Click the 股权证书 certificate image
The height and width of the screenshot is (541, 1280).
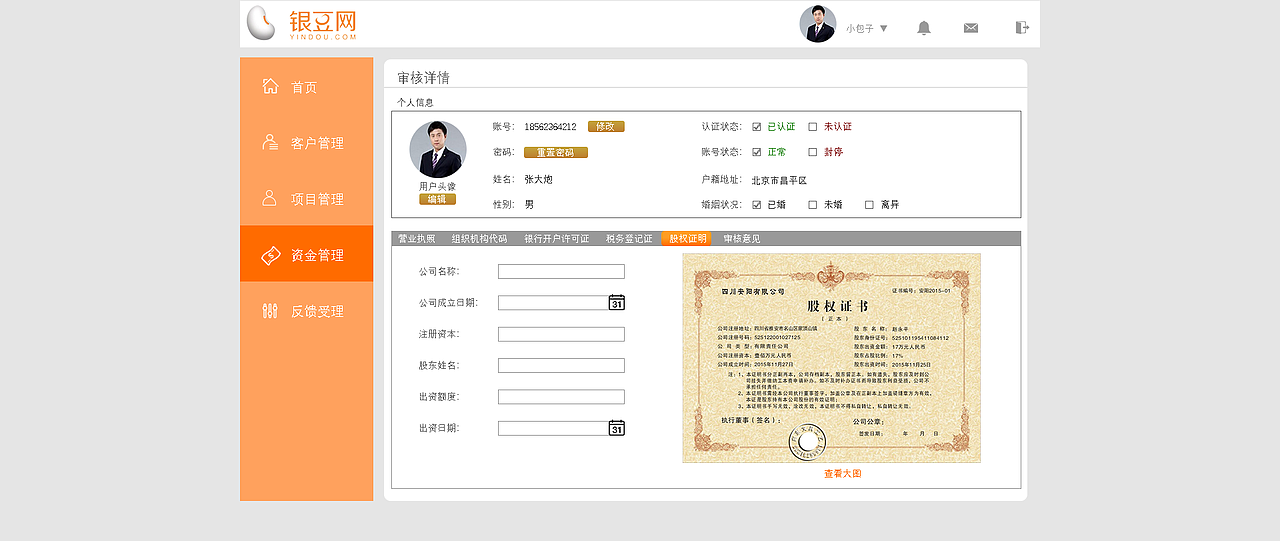click(x=831, y=358)
